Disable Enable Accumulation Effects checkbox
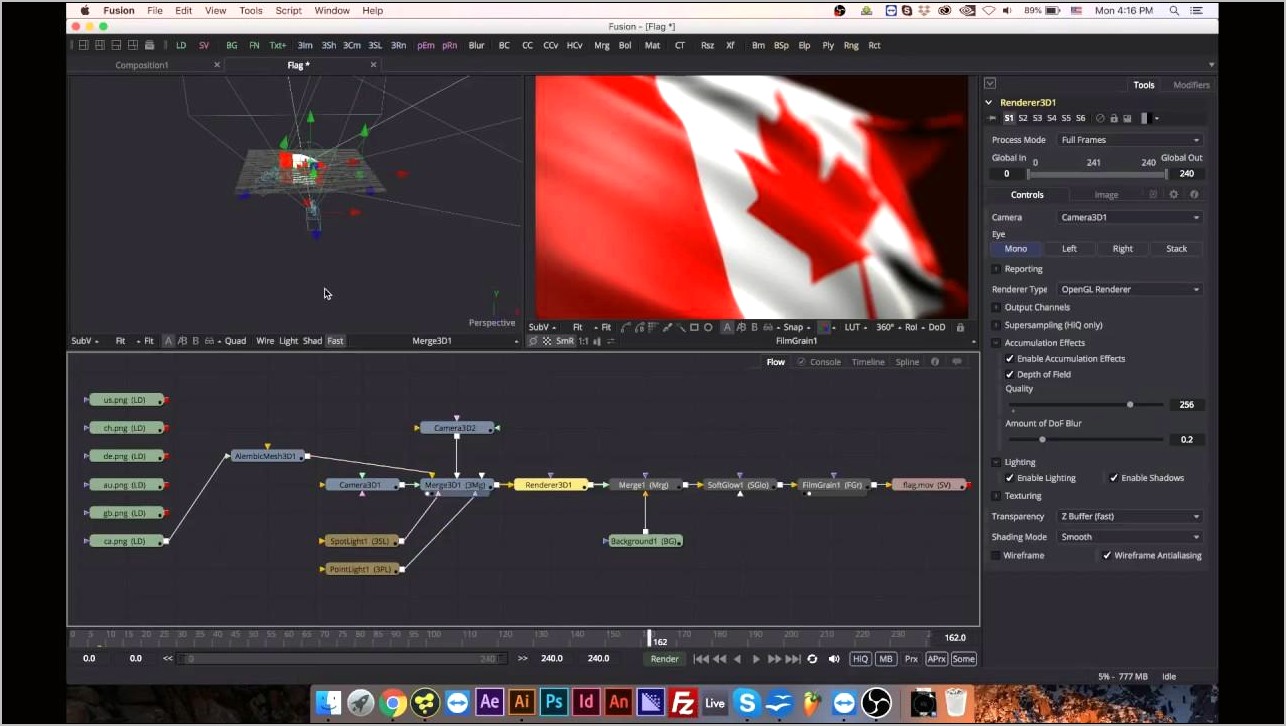The height and width of the screenshot is (726, 1286). click(1009, 359)
